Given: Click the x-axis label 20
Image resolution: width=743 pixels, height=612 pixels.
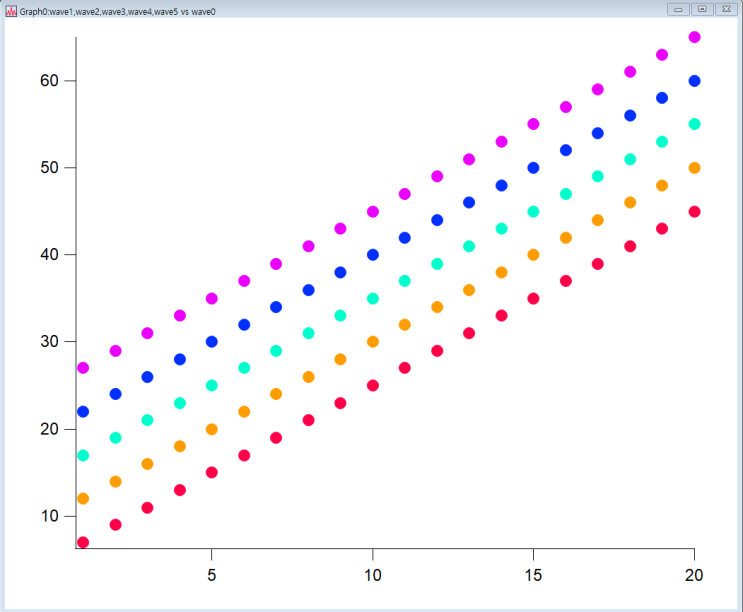Looking at the screenshot, I should (x=694, y=575).
